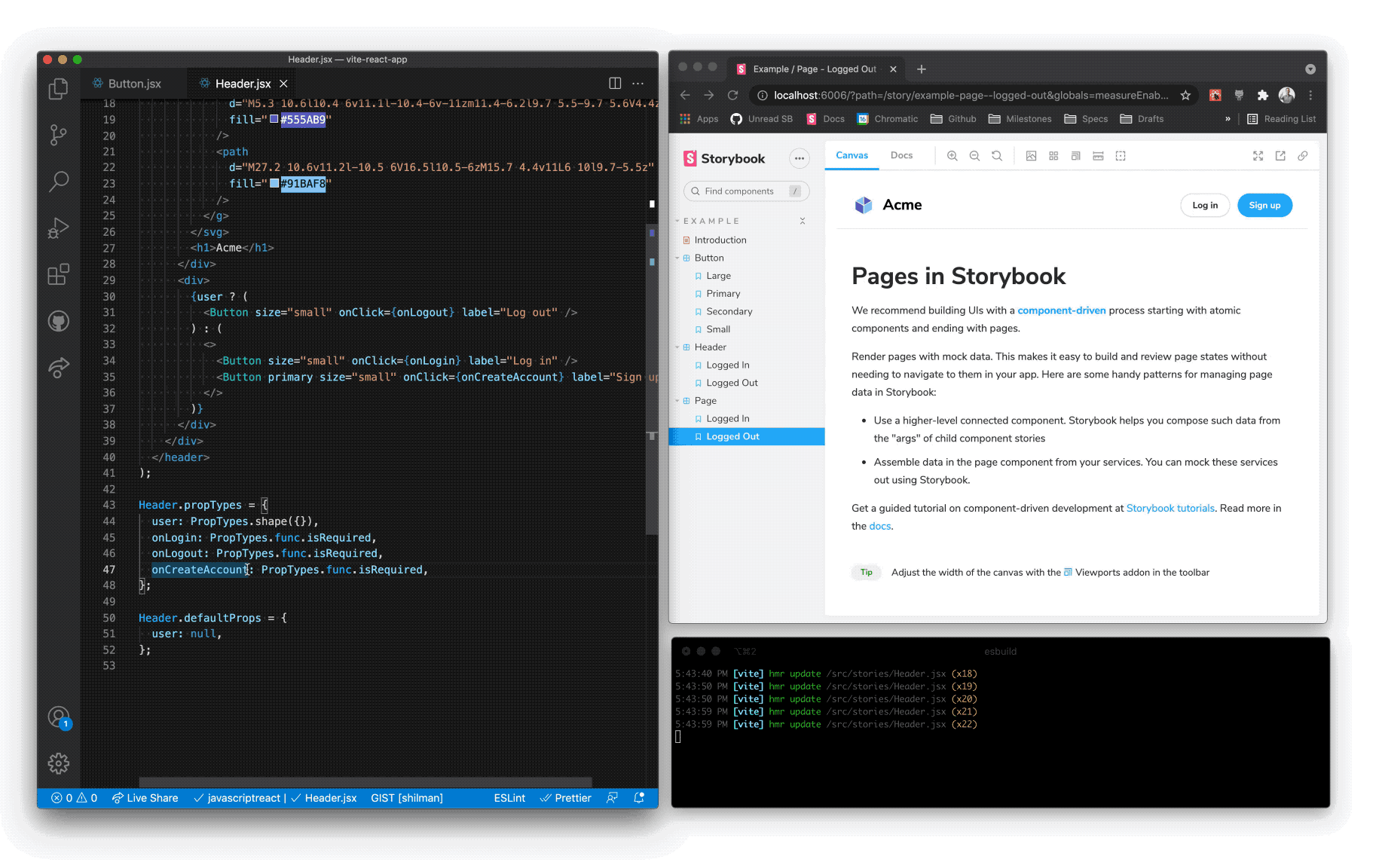The image size is (1379, 868).
Task: Toggle the Storybook background grid
Action: point(1053,156)
